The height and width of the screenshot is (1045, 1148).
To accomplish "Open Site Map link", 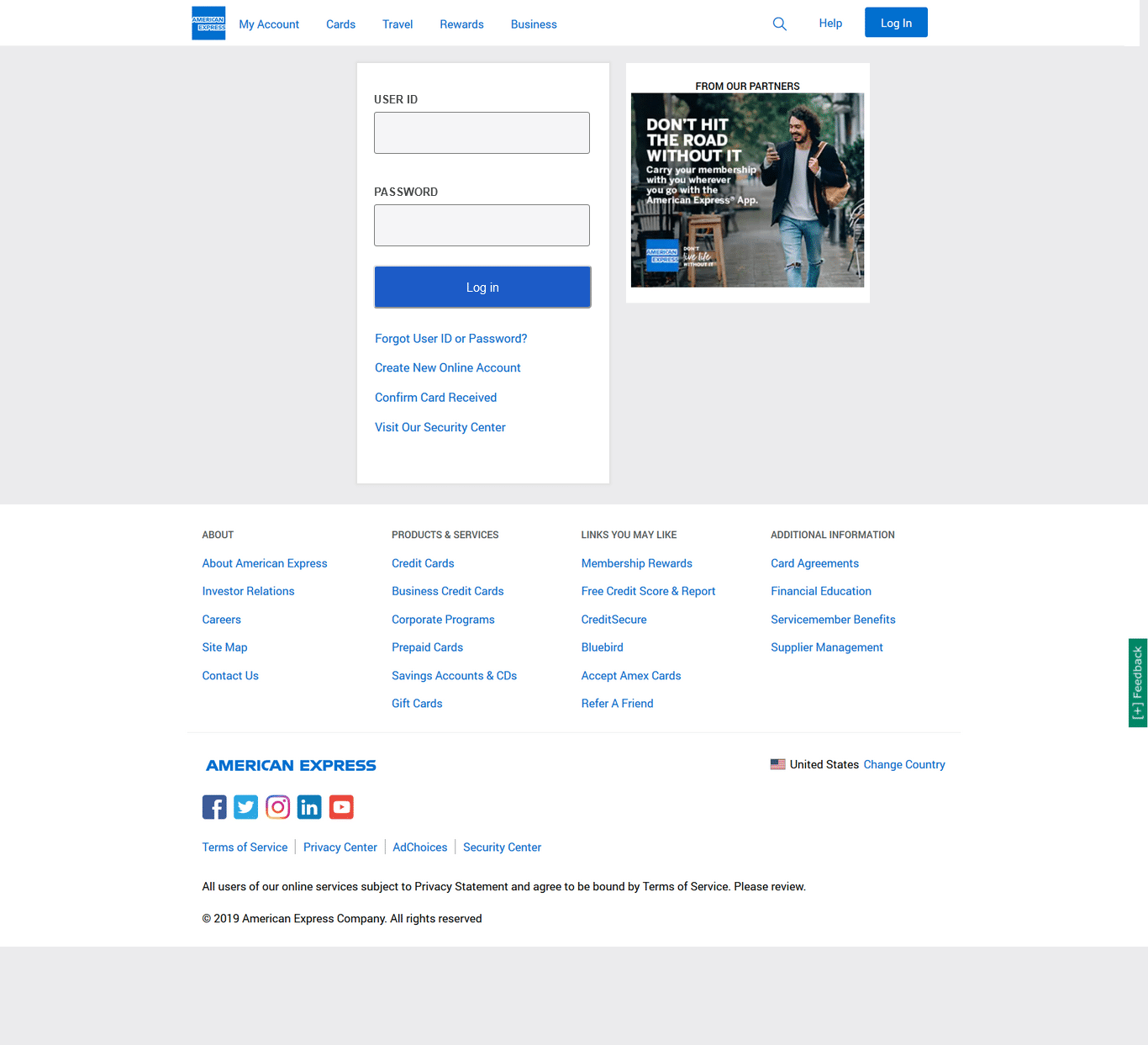I will [224, 647].
